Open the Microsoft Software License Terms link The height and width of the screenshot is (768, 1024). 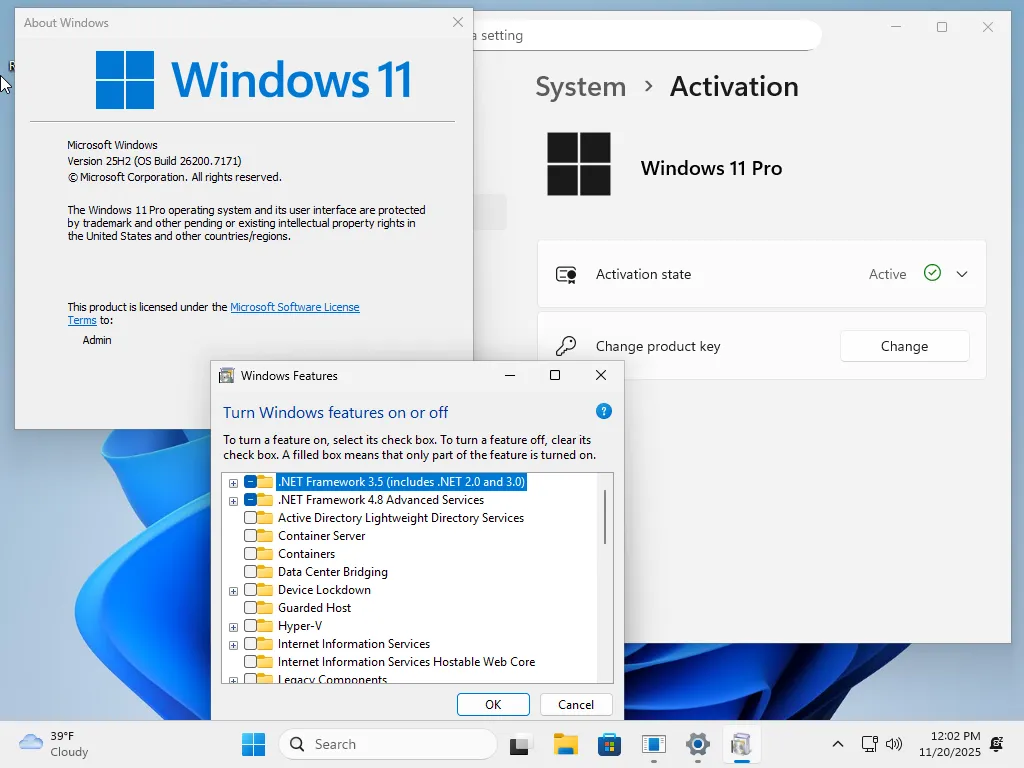[294, 307]
